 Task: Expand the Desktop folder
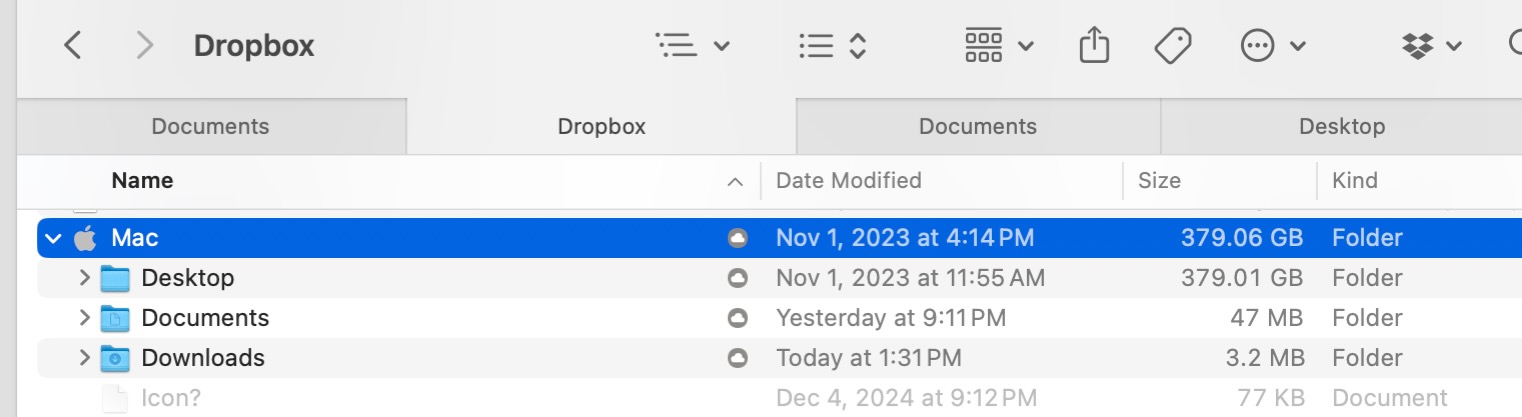(85, 278)
